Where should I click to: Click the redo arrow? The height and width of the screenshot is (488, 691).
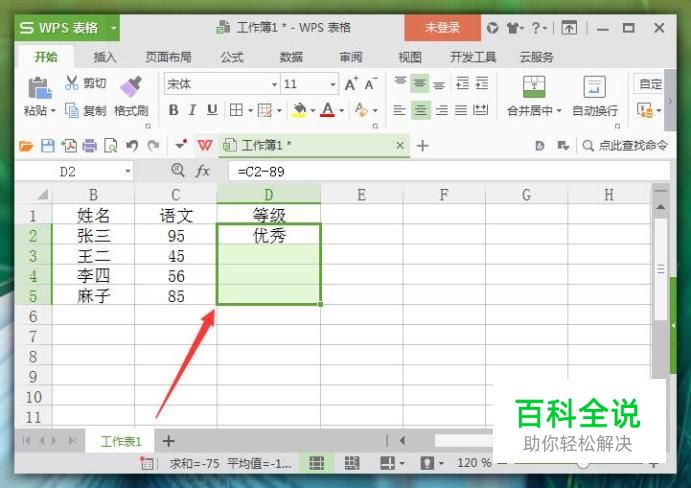(x=153, y=145)
